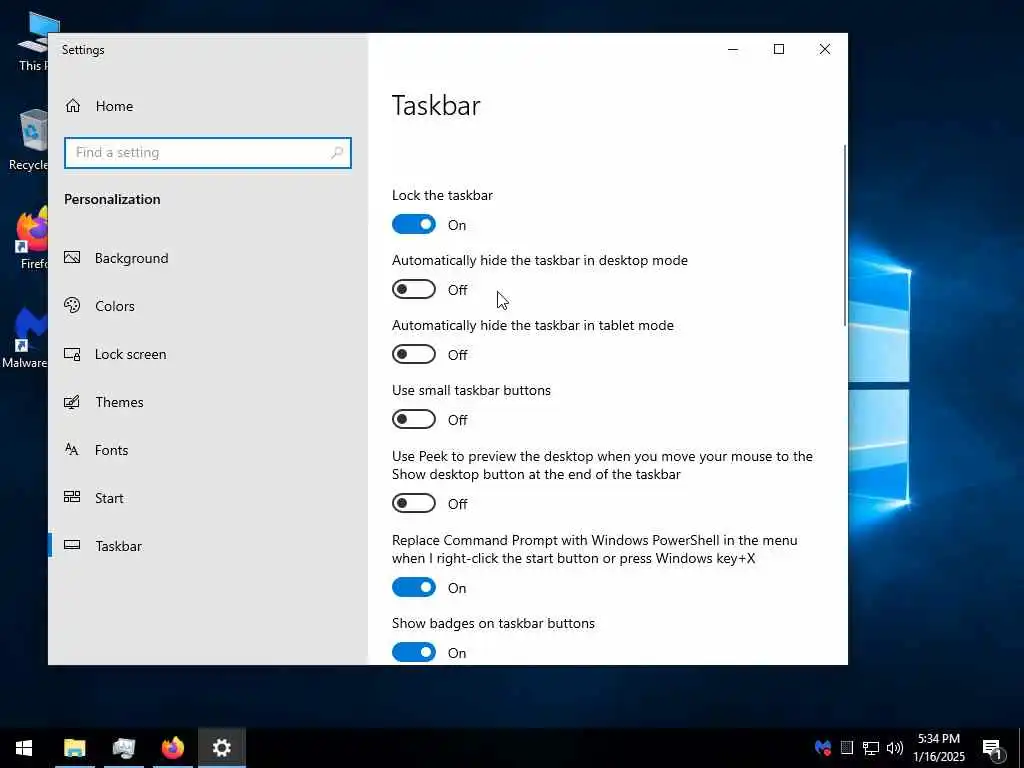Enable auto-hide taskbar in tablet mode
1024x768 pixels.
(413, 355)
